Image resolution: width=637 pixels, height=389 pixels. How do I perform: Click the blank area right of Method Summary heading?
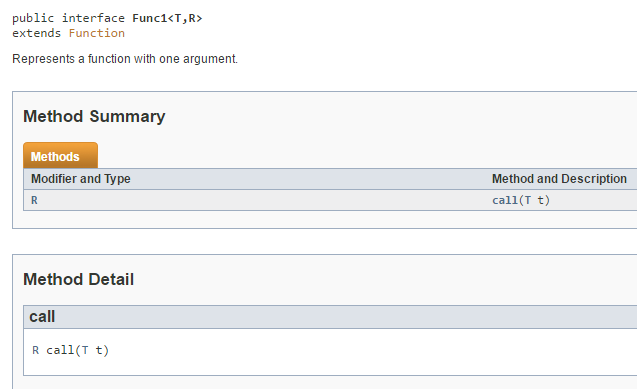pyautogui.click(x=398, y=117)
